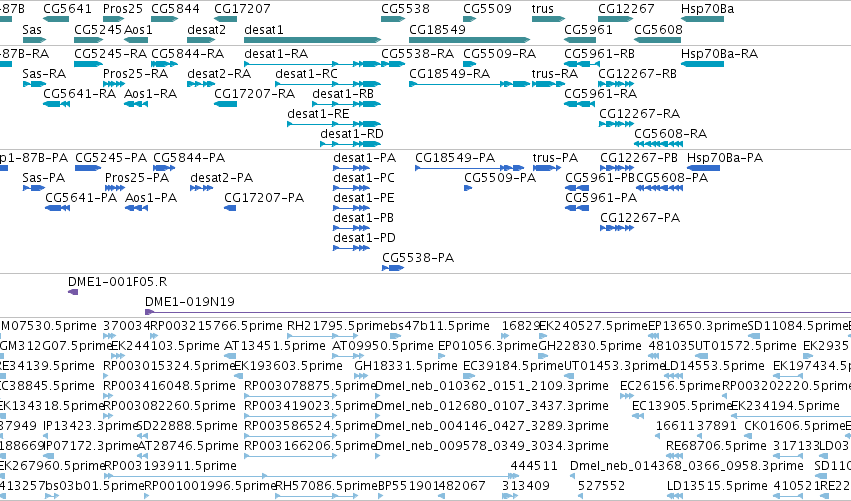Select the CG5641 gene label
Screen dimensions: 851x501
[x=67, y=9]
